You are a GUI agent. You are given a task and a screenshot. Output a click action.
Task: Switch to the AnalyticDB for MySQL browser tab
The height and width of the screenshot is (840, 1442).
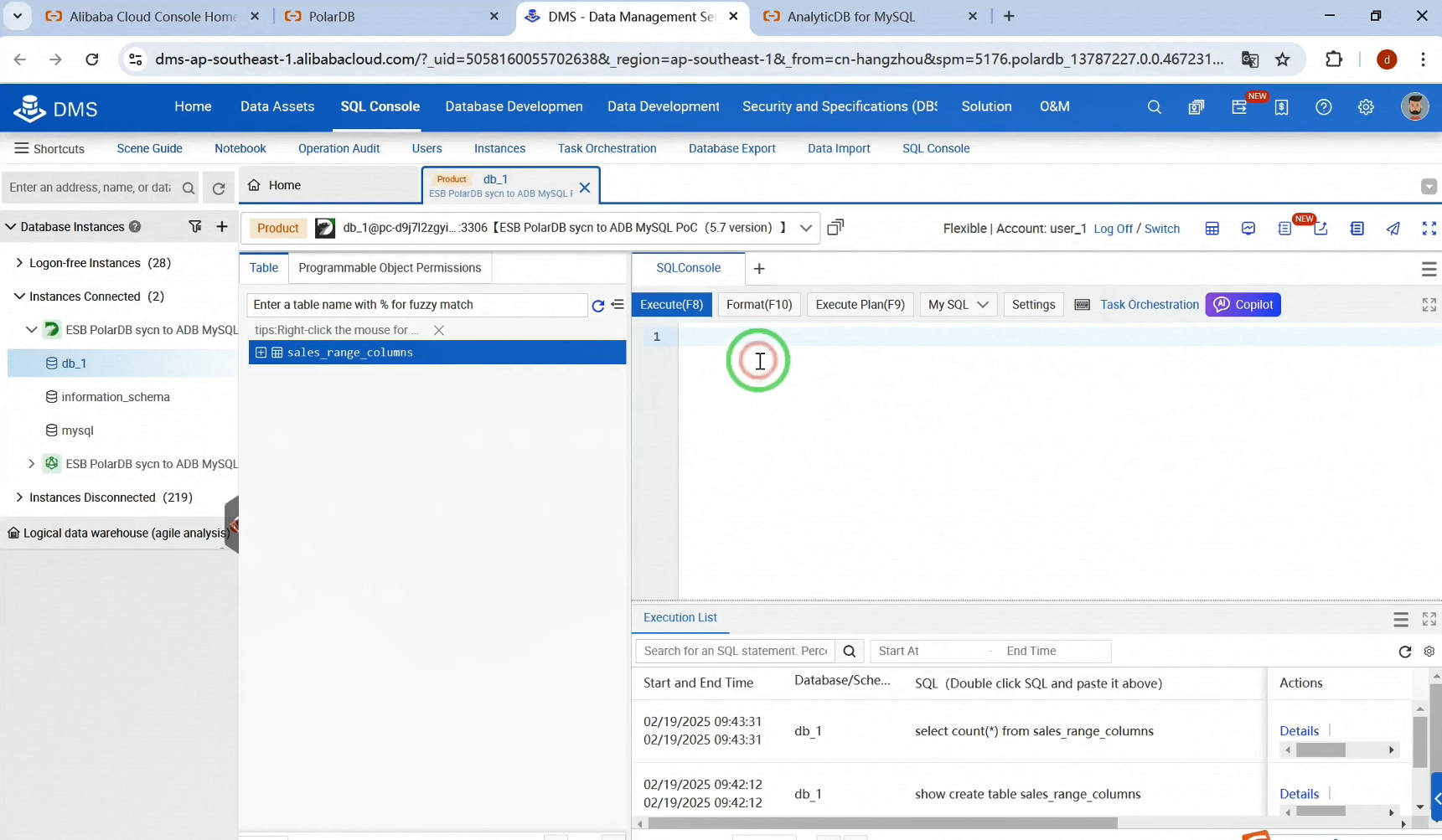[x=869, y=17]
